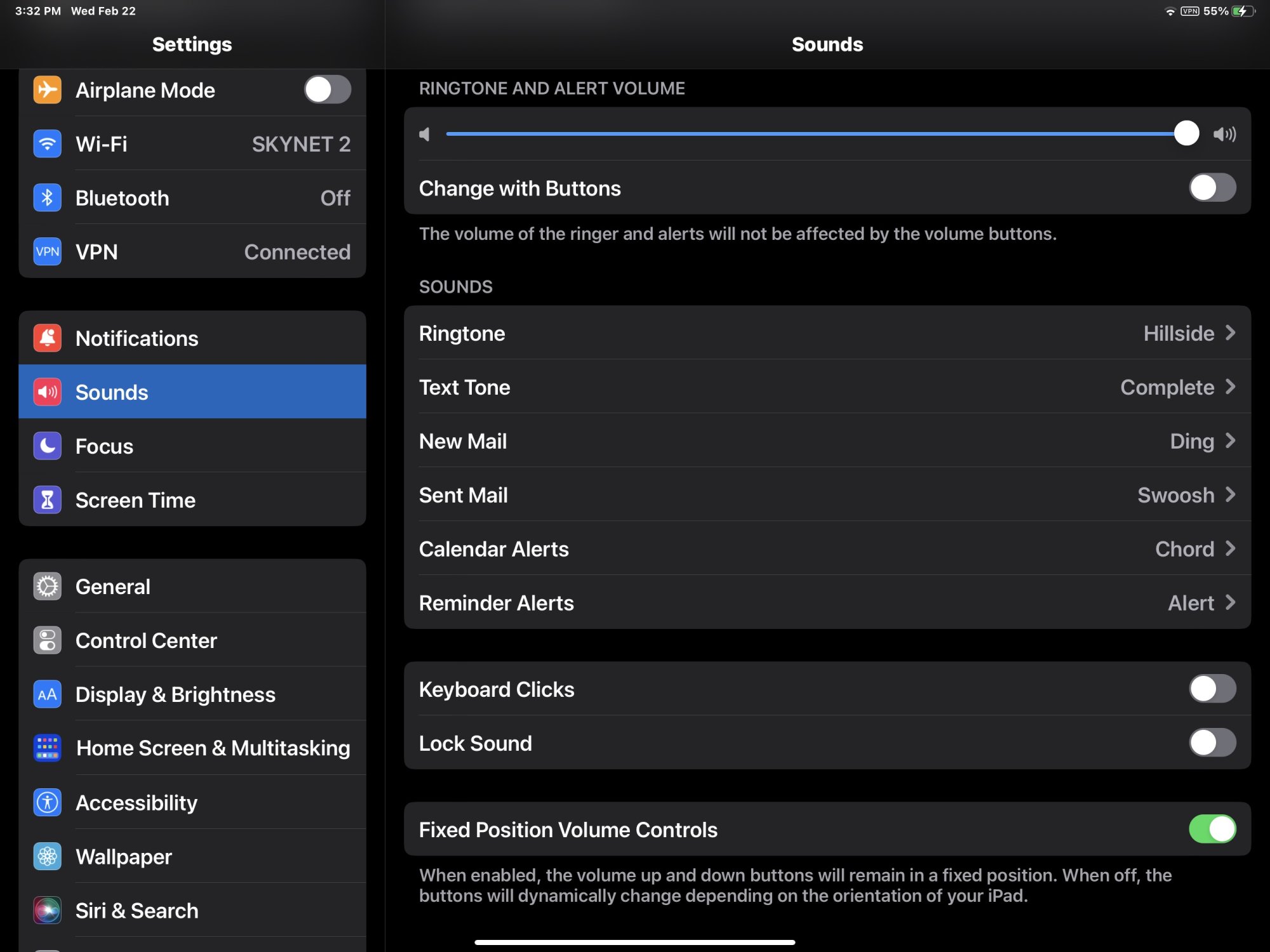
Task: Select Control Center in sidebar
Action: [x=146, y=640]
